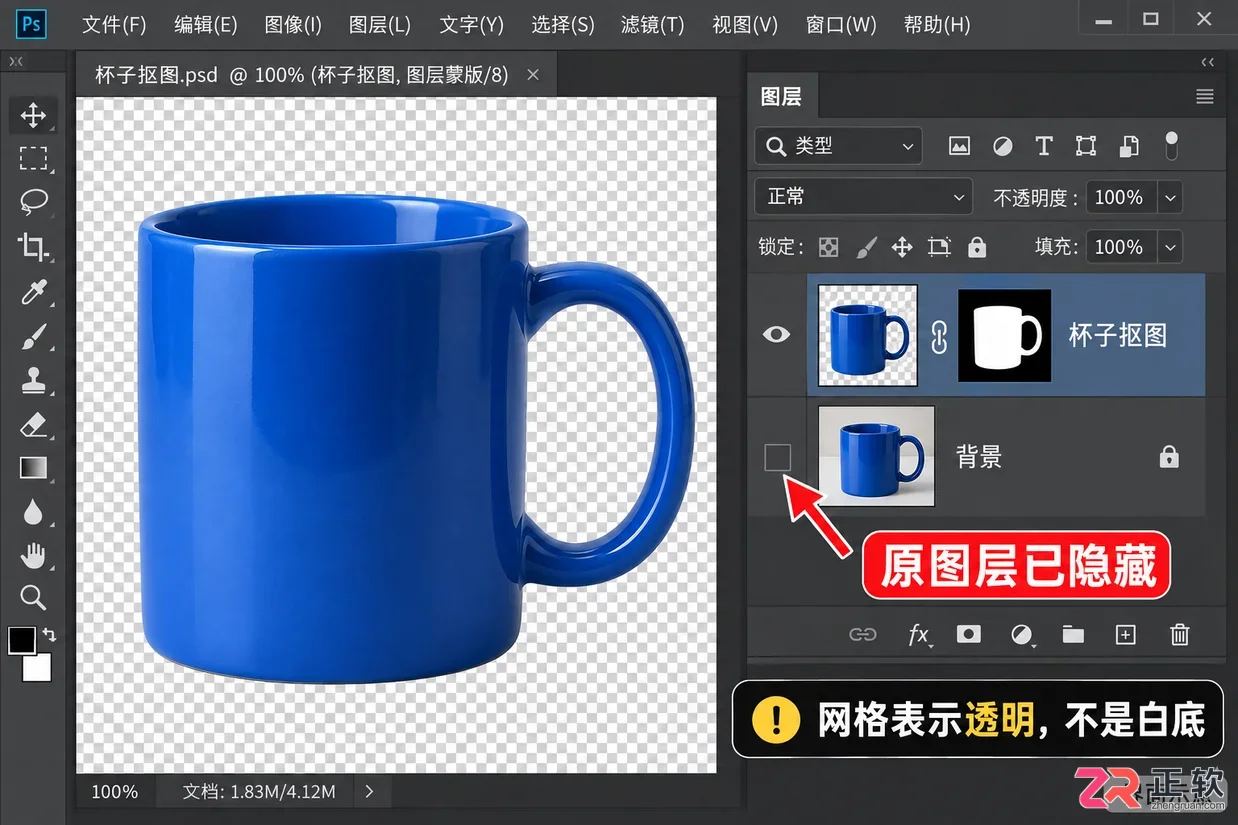Open the 滤镜(T) menu

click(653, 24)
